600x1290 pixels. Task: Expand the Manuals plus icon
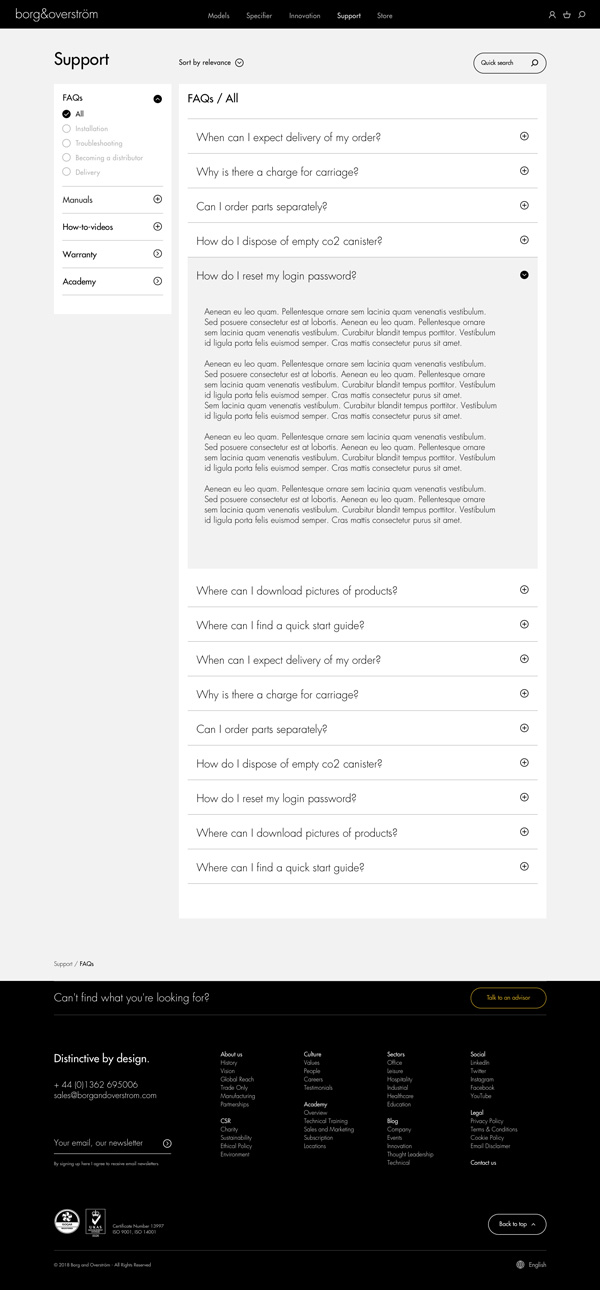point(157,200)
